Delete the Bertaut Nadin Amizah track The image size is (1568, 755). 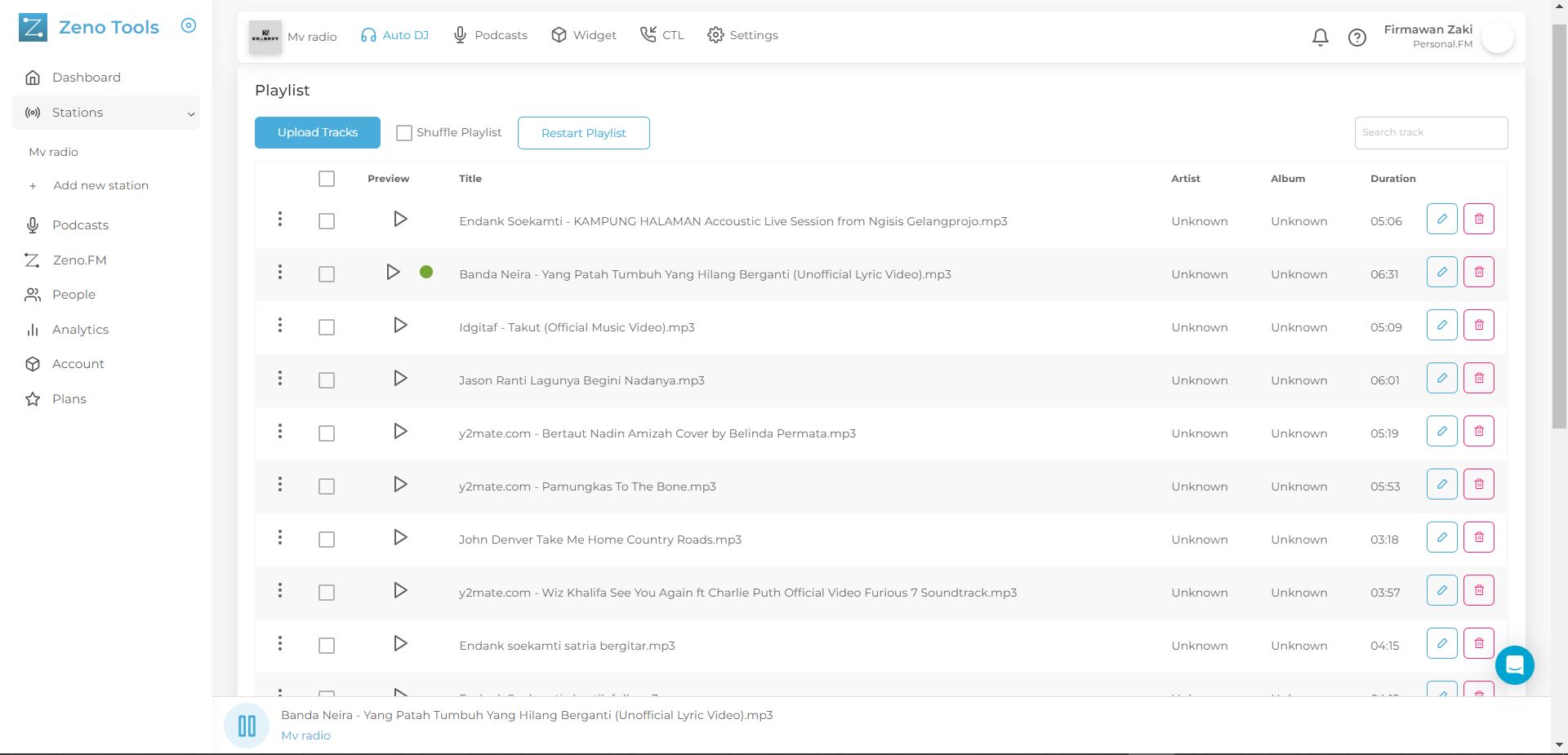click(1479, 431)
